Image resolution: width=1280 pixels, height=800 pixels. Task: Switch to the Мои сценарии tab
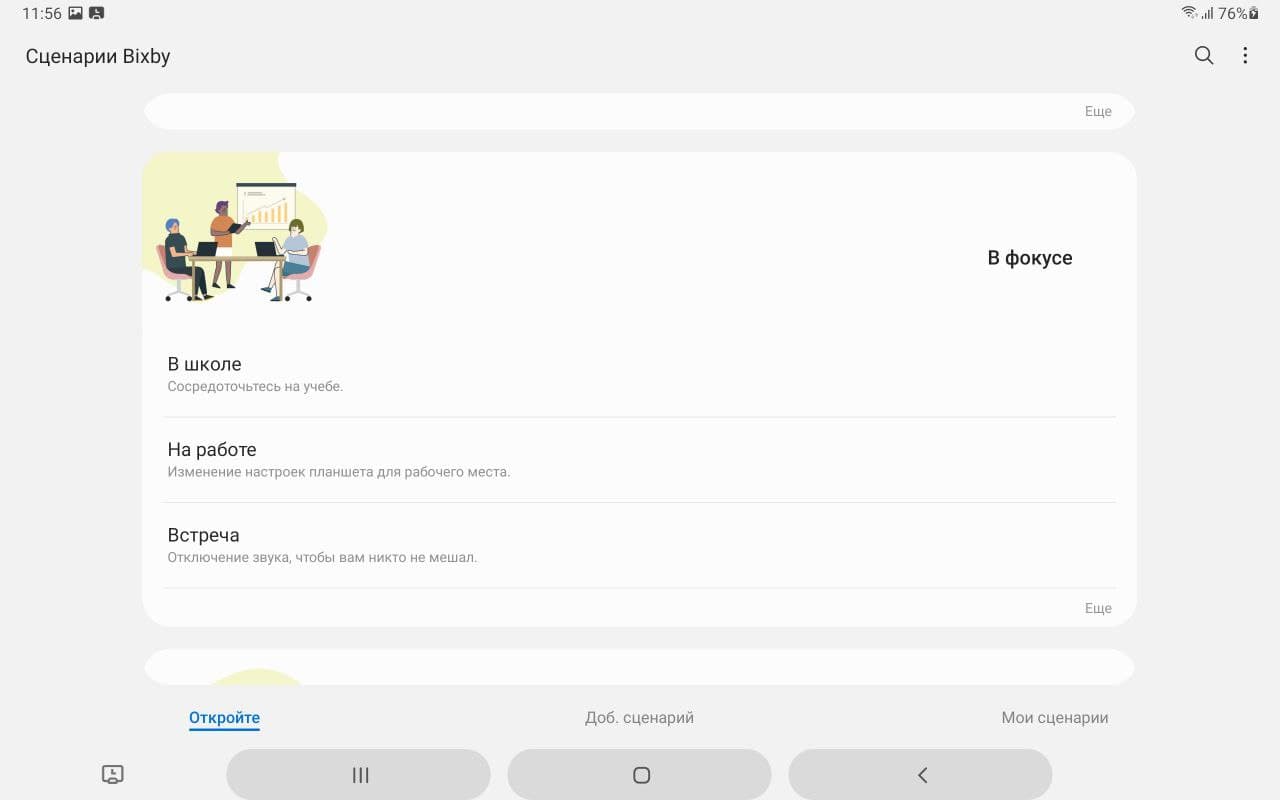(1055, 718)
